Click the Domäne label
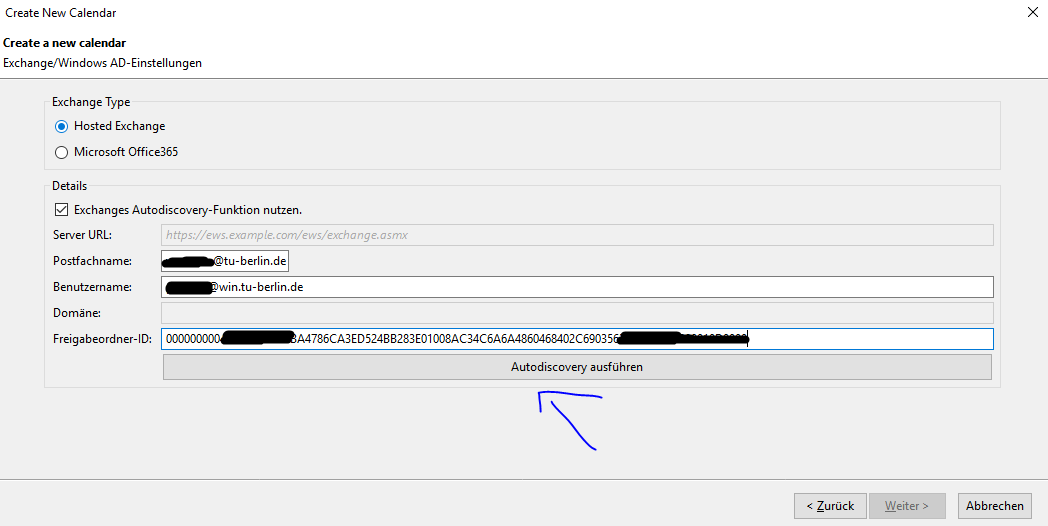The width and height of the screenshot is (1048, 526). [x=76, y=313]
